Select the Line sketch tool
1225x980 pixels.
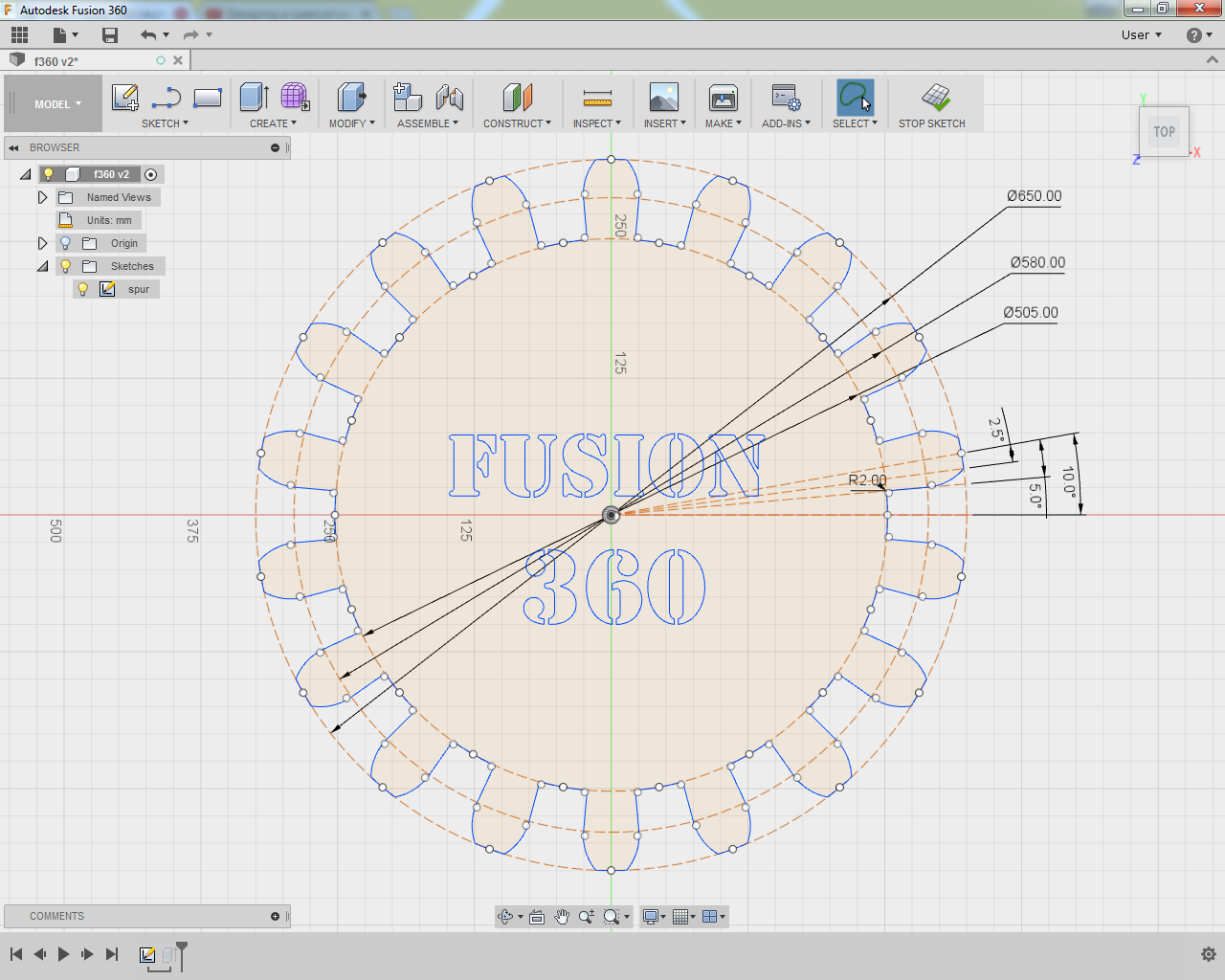tap(166, 98)
